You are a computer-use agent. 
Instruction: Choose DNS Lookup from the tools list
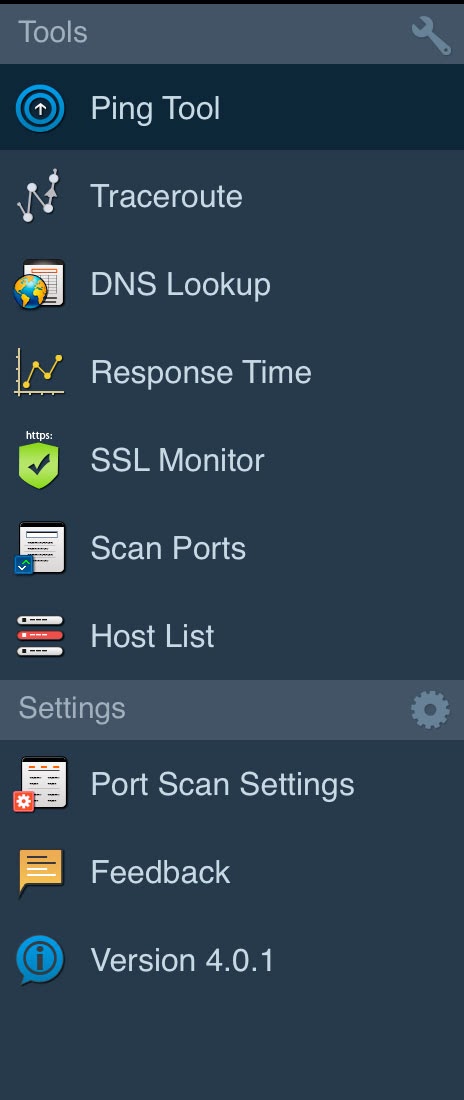232,284
